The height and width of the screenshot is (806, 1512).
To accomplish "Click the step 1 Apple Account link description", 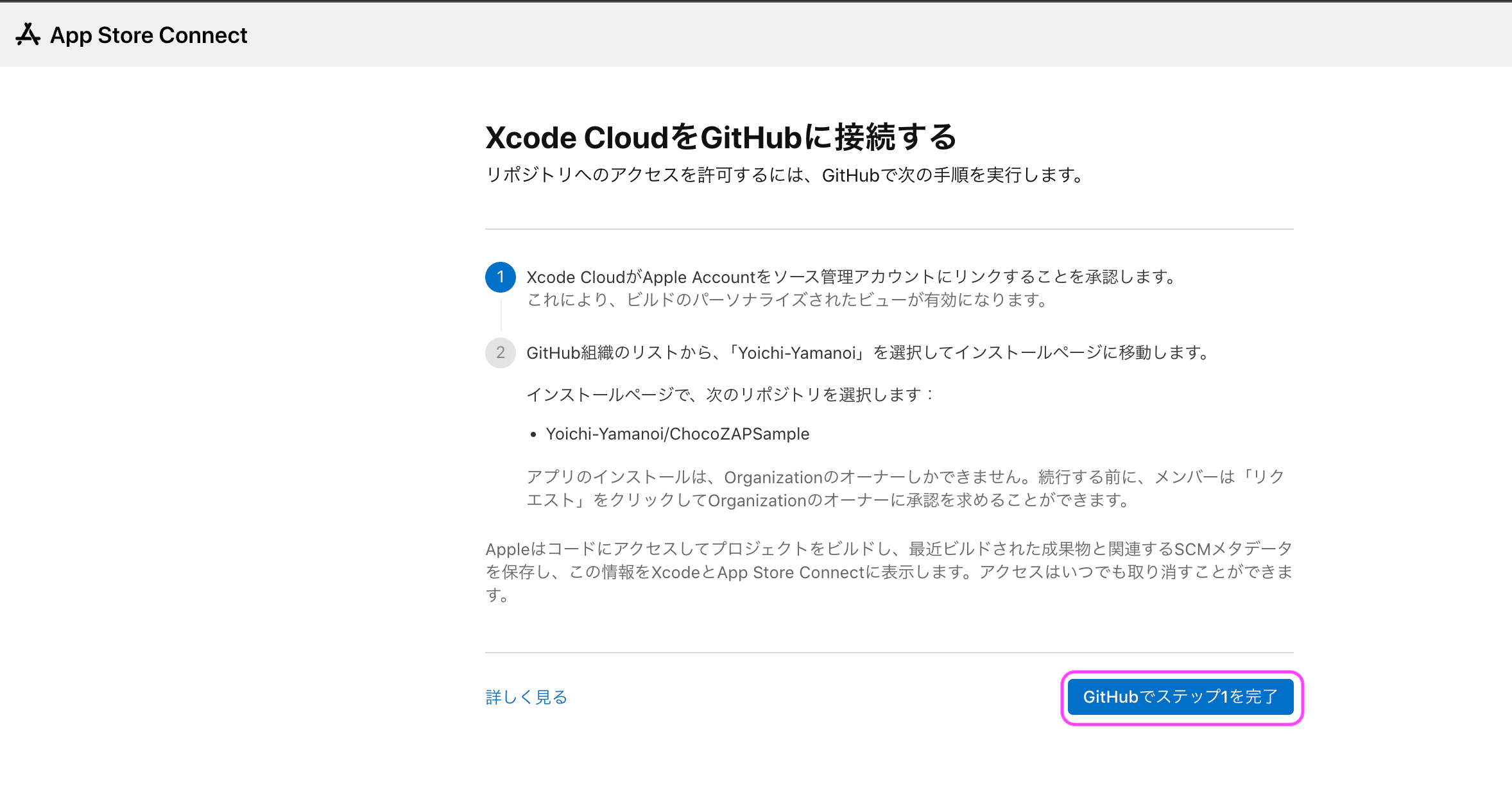I will coord(852,277).
